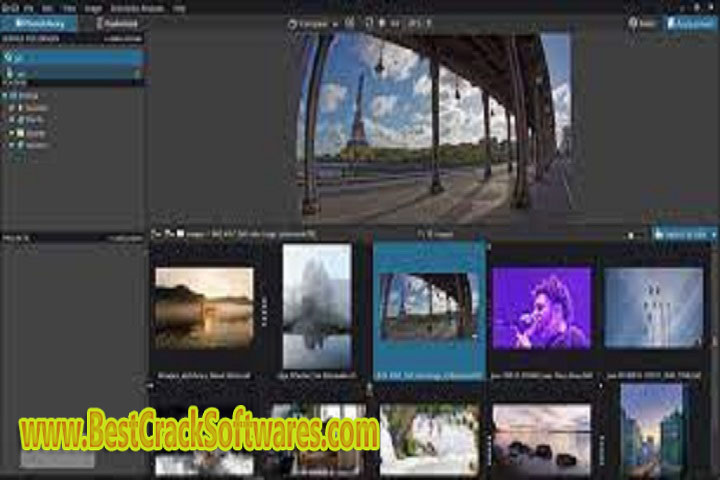Select the highlighted top row in Source Browser
Viewport: 720px width, 480px height.
[73, 58]
